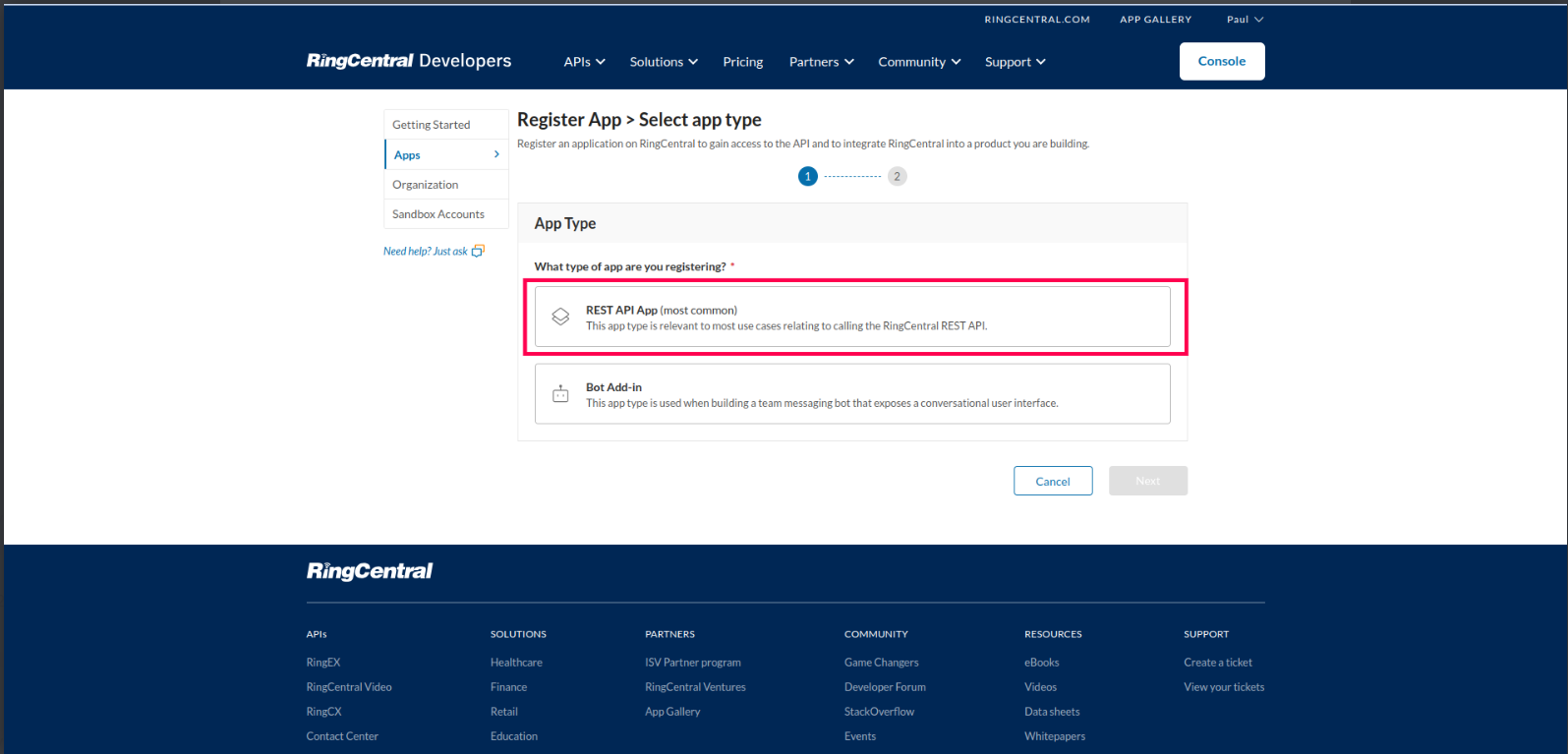The height and width of the screenshot is (754, 1568).
Task: Open RingEX footer link
Action: click(x=323, y=663)
